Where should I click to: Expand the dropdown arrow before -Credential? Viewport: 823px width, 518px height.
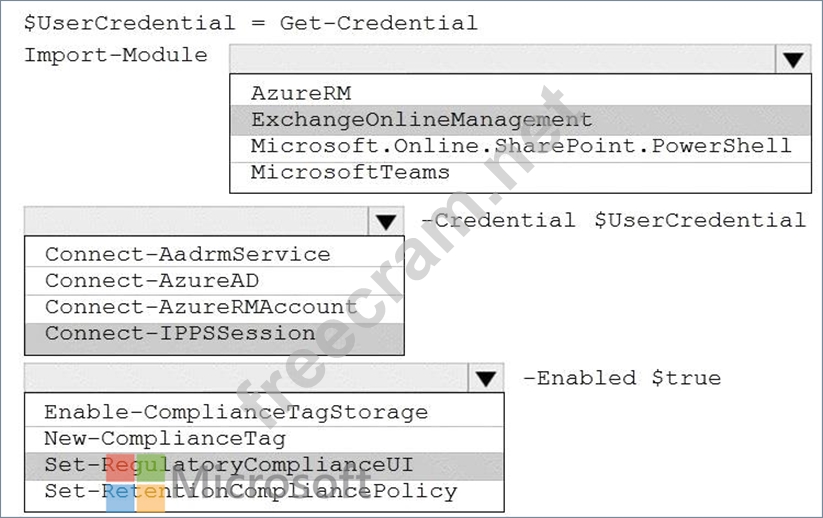coord(385,221)
